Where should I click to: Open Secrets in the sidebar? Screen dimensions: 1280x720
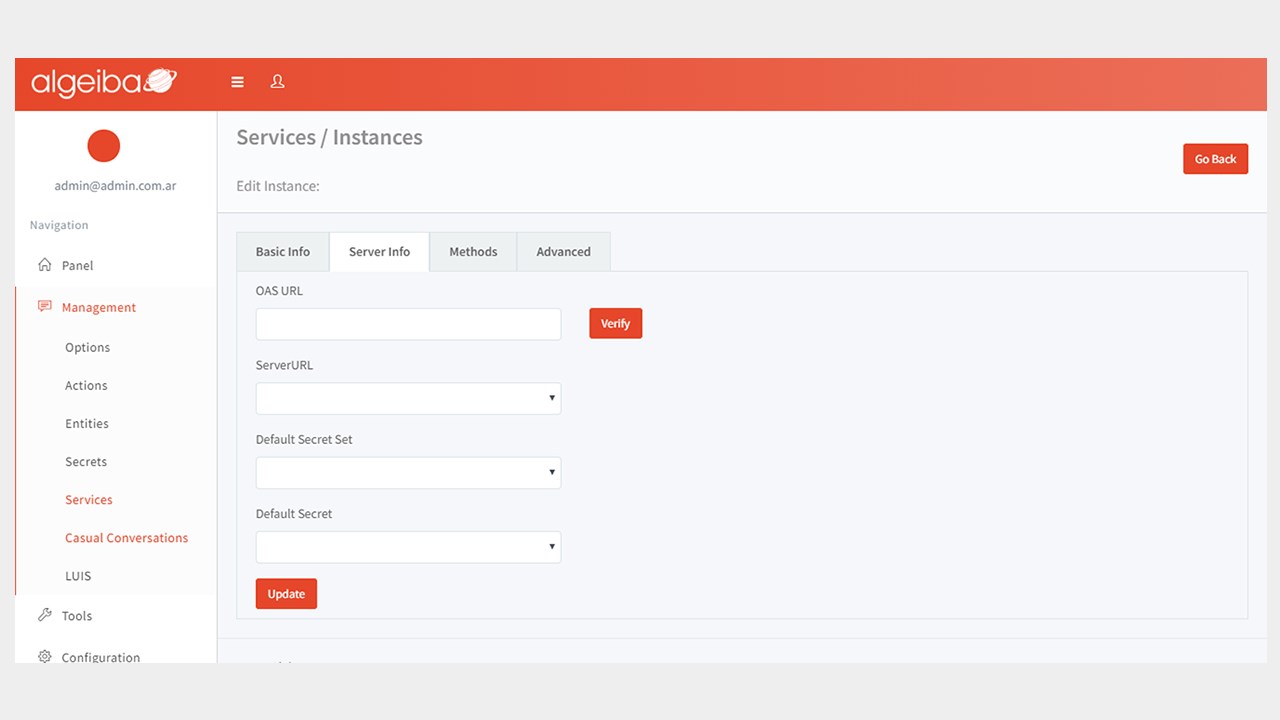tap(86, 462)
